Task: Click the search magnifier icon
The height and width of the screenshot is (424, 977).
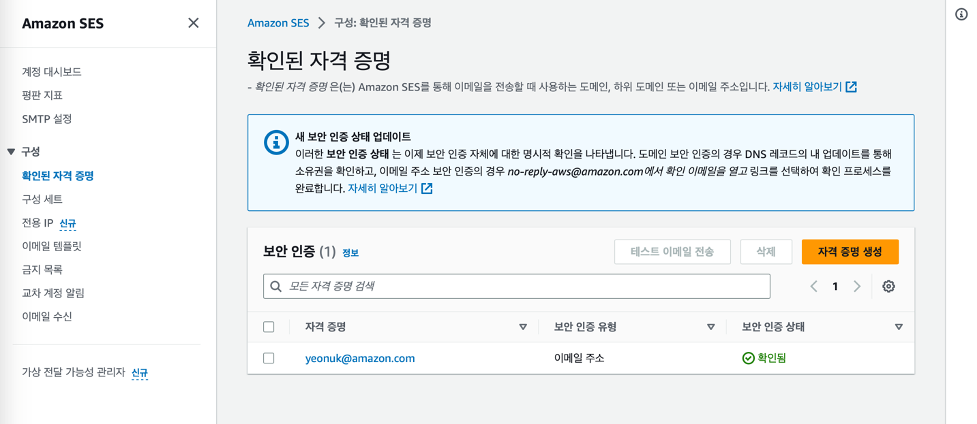Action: (276, 286)
